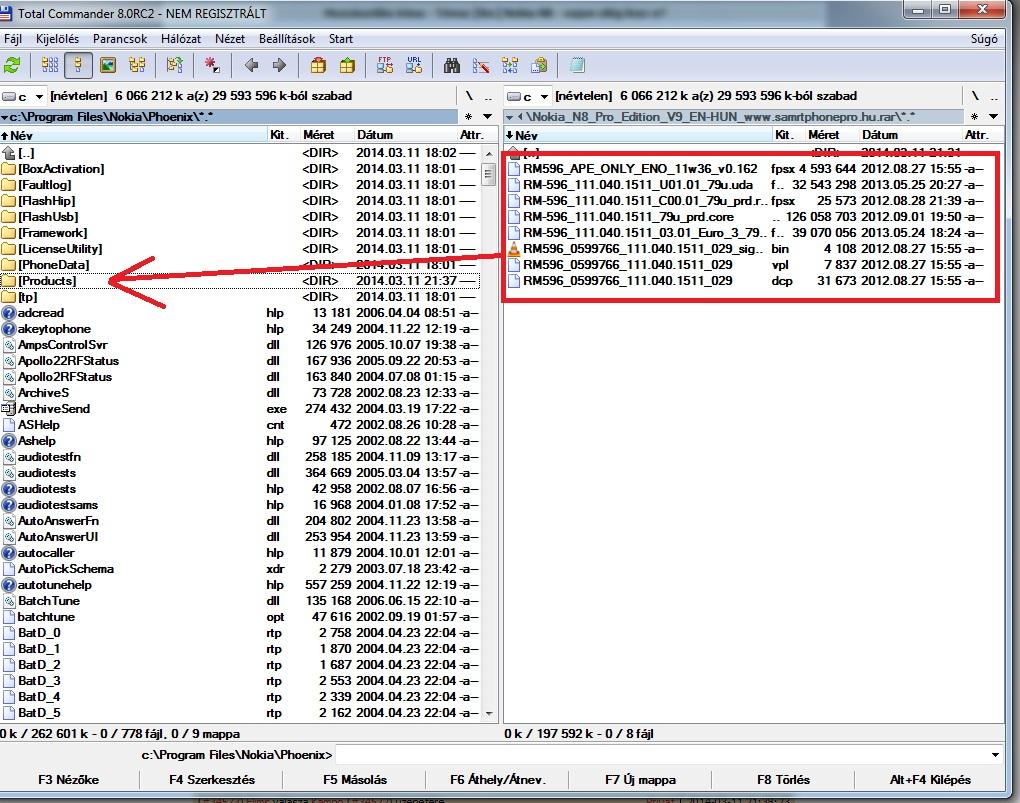This screenshot has height=803, width=1020.
Task: Open the Notepad toolbar icon
Action: click(577, 65)
